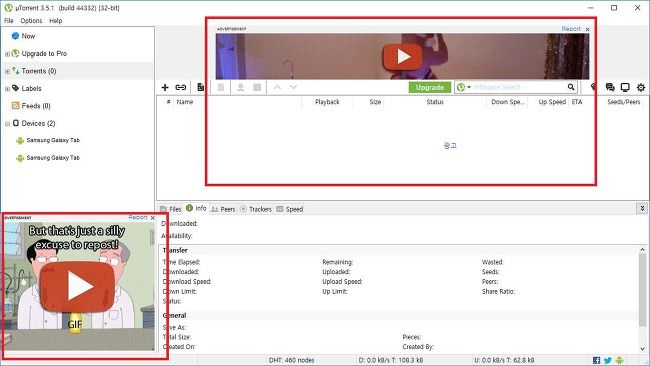
Task: Sort by Down Speed column header
Action: [508, 102]
